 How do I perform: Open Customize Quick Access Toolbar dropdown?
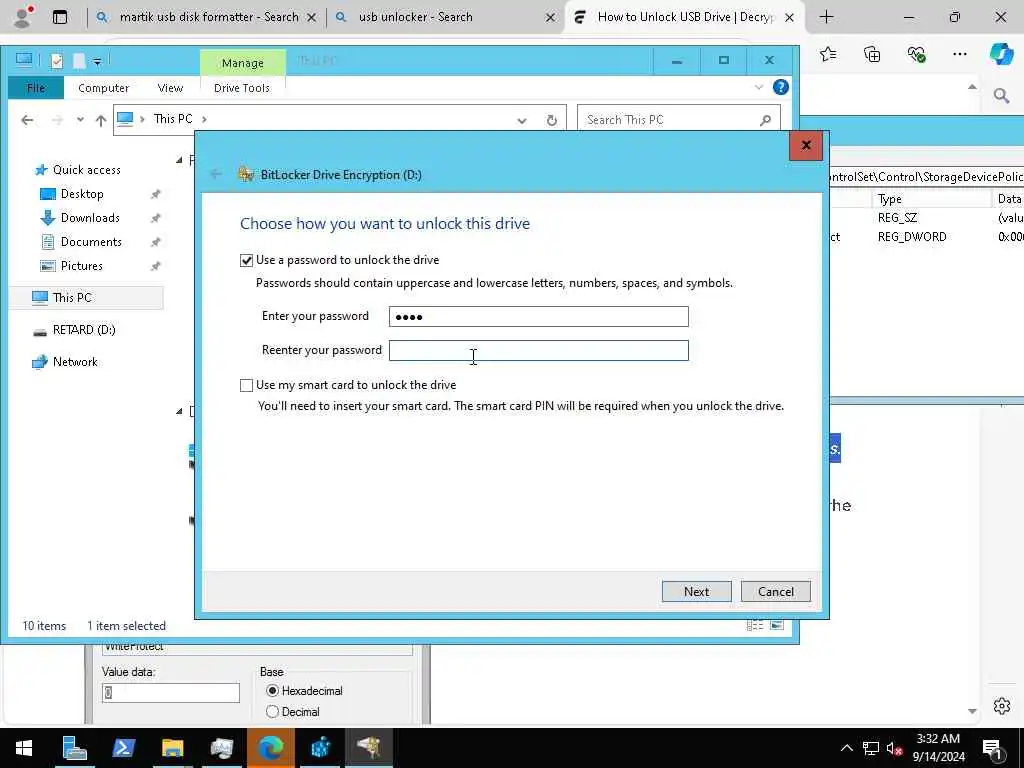[97, 62]
